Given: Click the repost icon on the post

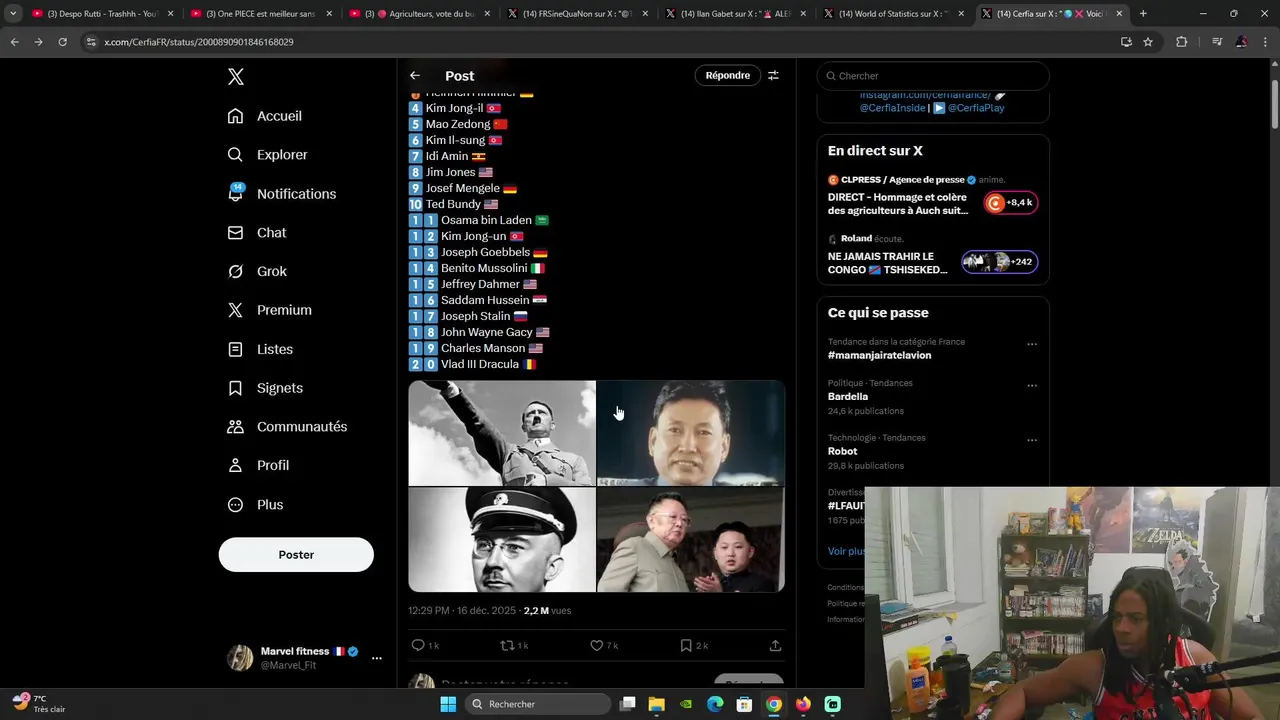Looking at the screenshot, I should [x=507, y=646].
